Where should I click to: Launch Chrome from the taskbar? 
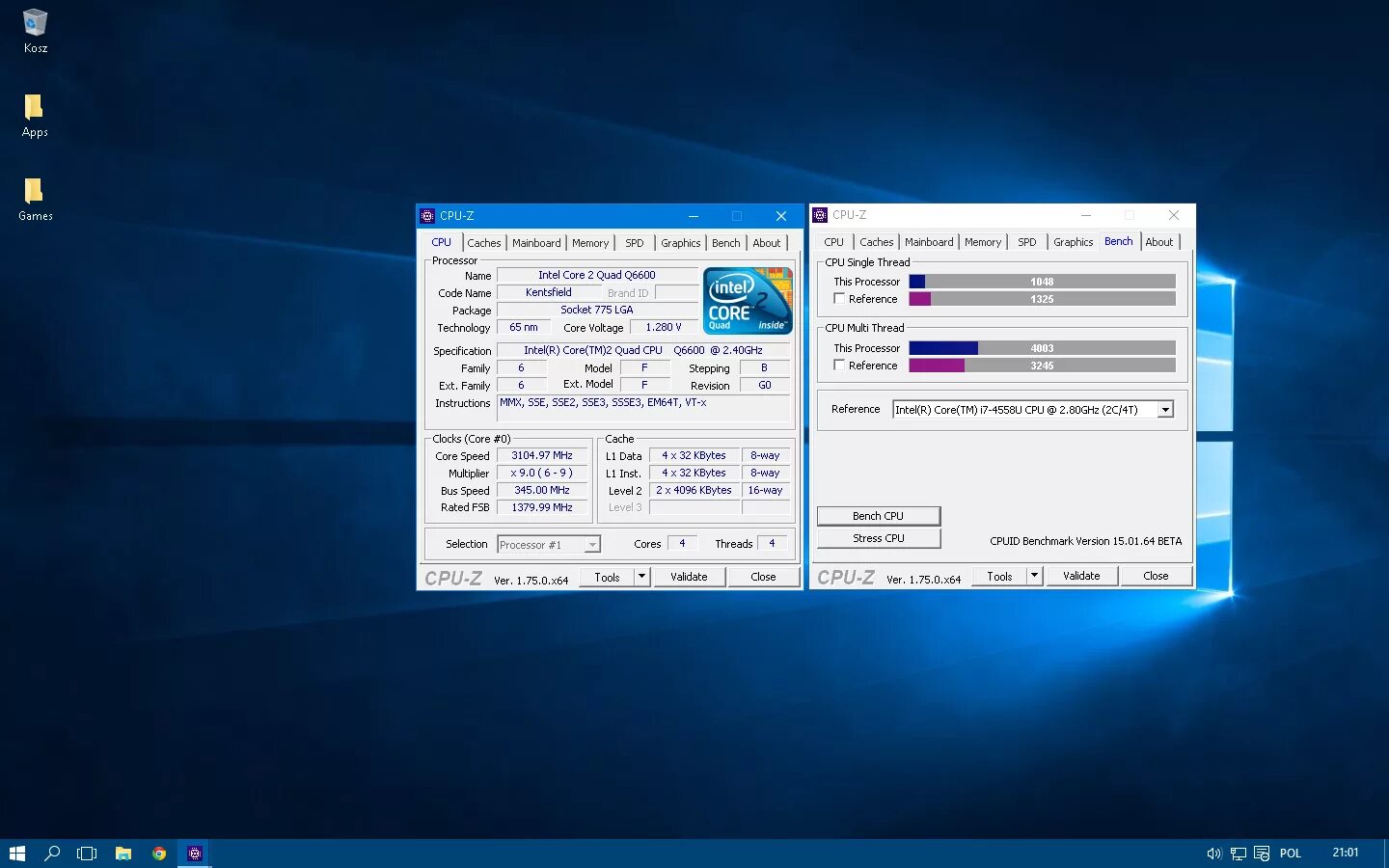159,854
